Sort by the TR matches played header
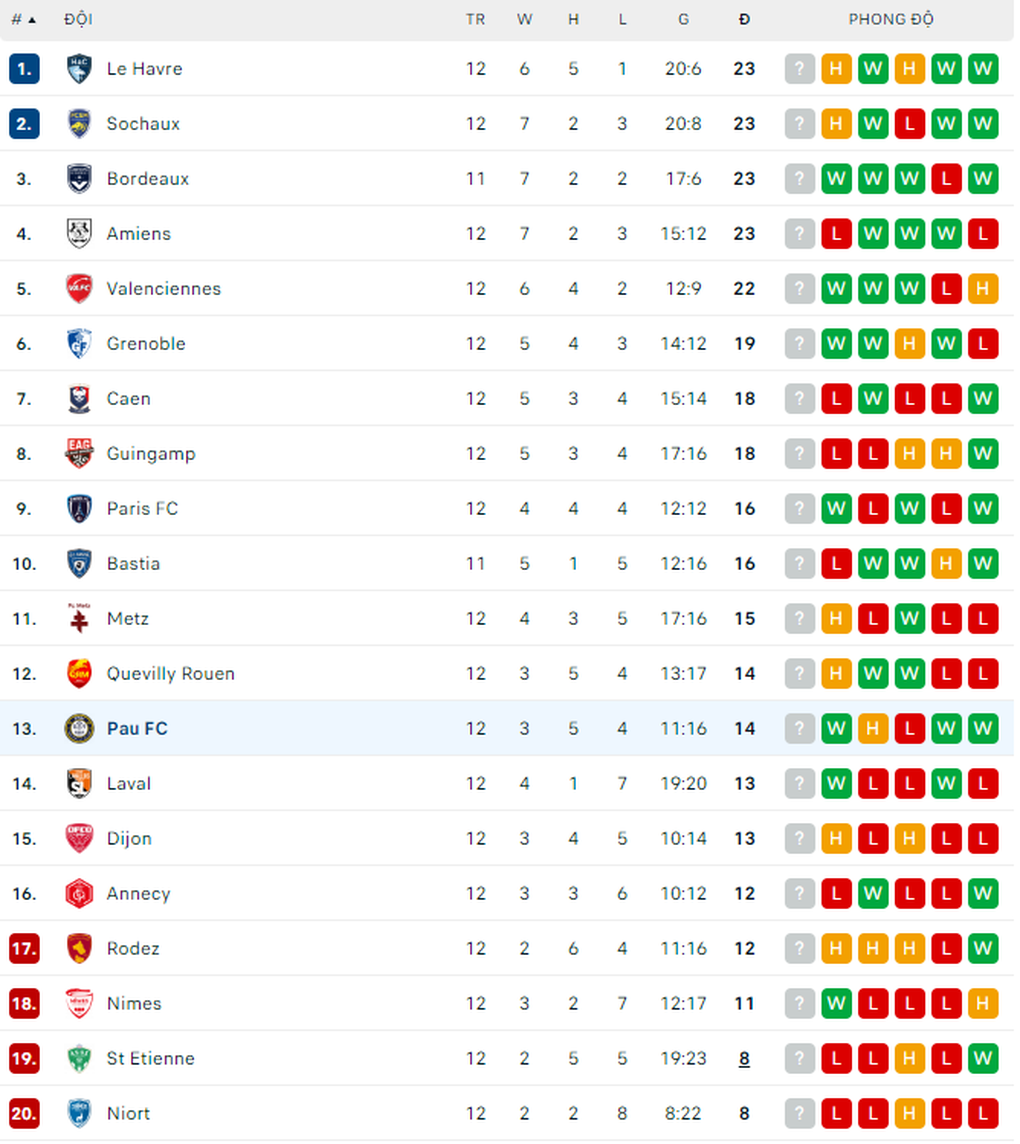 [x=476, y=20]
